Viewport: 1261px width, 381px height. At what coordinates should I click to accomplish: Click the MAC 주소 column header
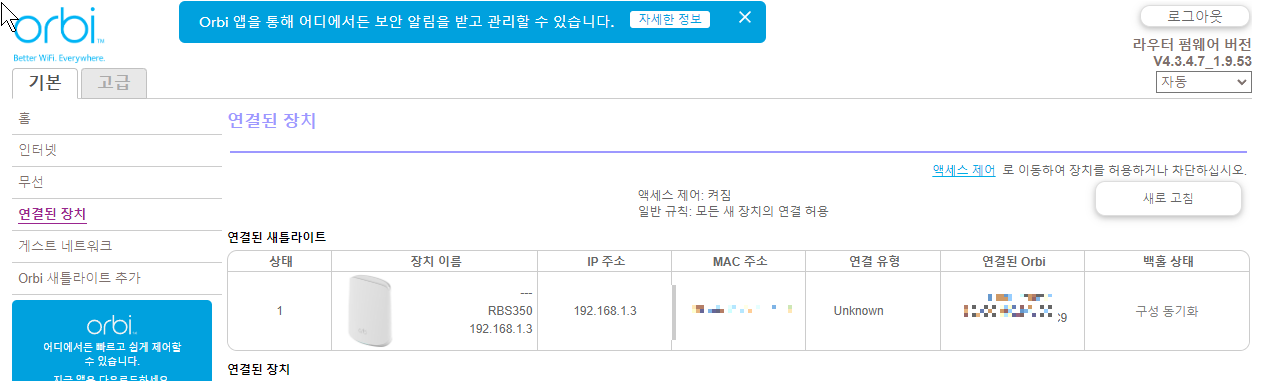click(738, 262)
